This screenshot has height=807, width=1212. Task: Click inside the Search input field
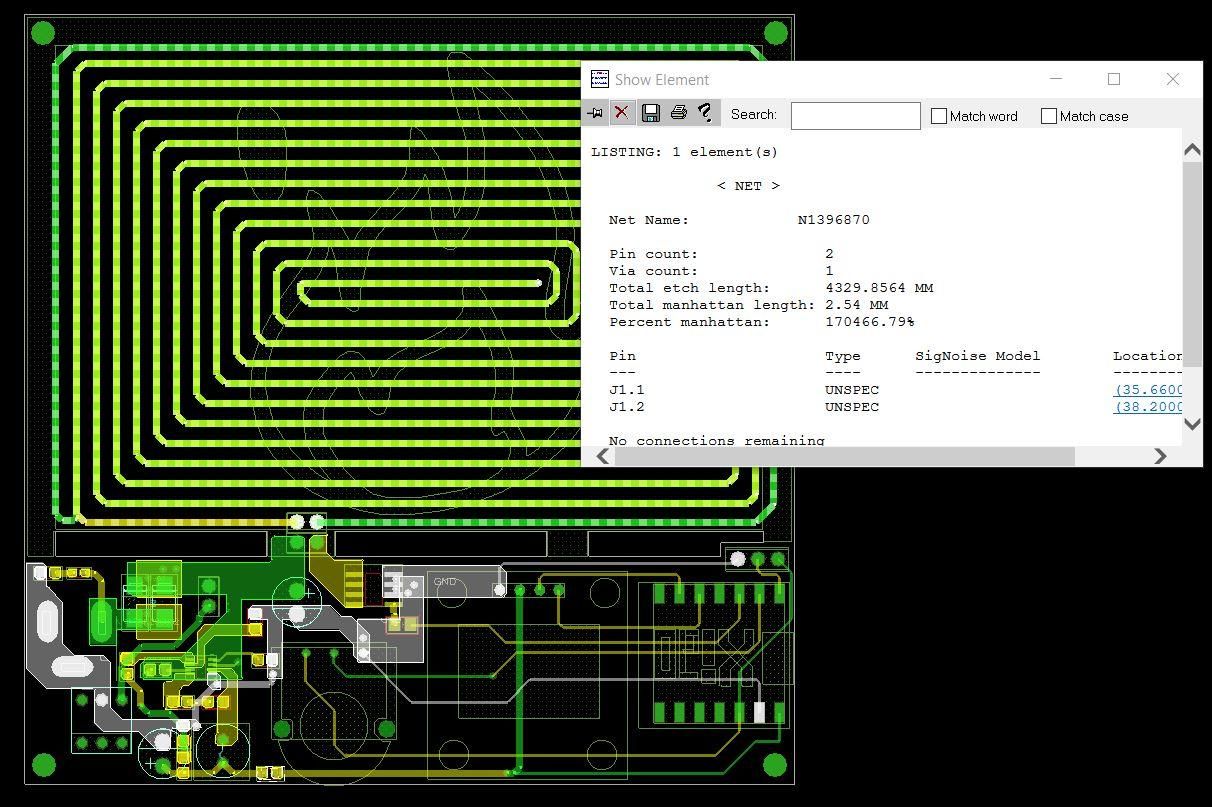point(855,115)
